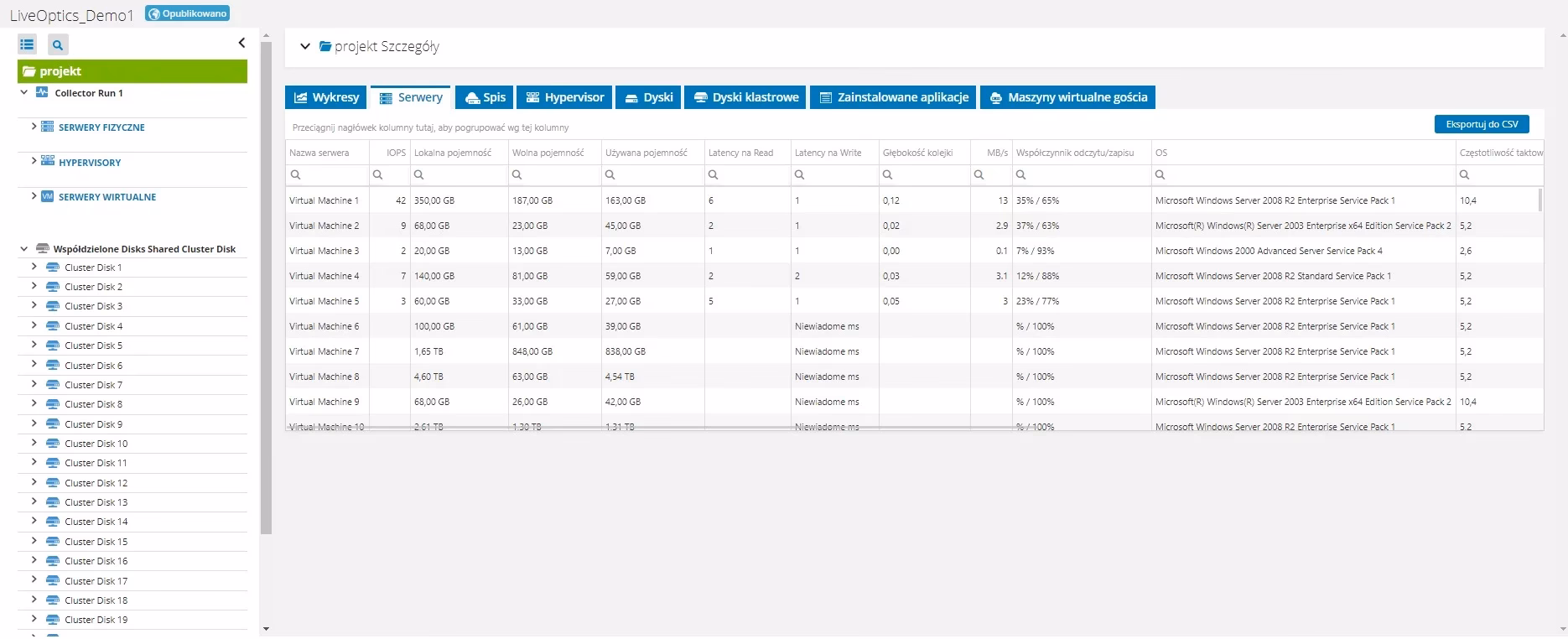Click the Cluster Disk 4 disk icon
Screen dimensions: 1568x639
coord(52,326)
